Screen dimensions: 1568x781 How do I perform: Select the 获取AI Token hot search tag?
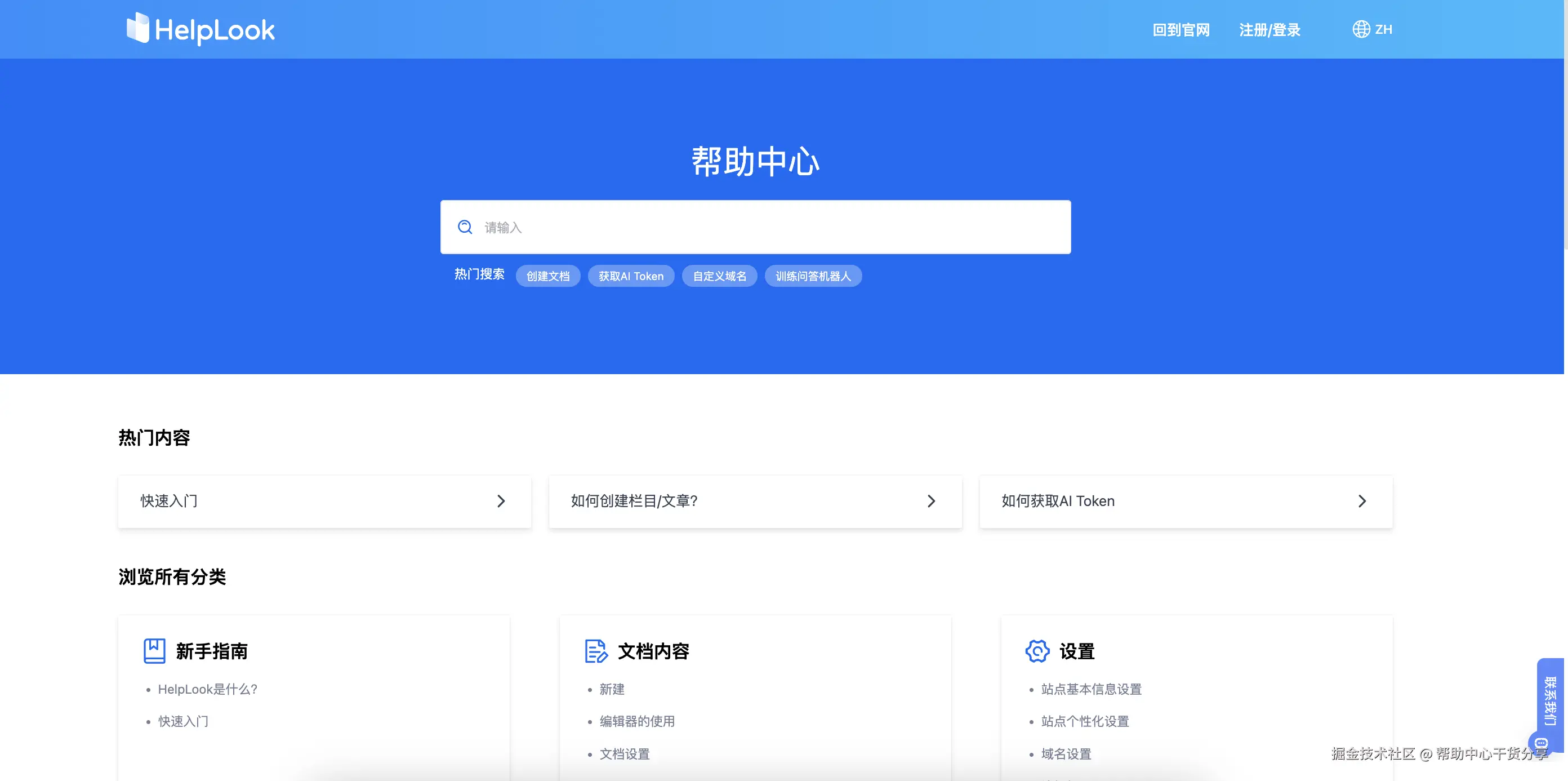(631, 276)
